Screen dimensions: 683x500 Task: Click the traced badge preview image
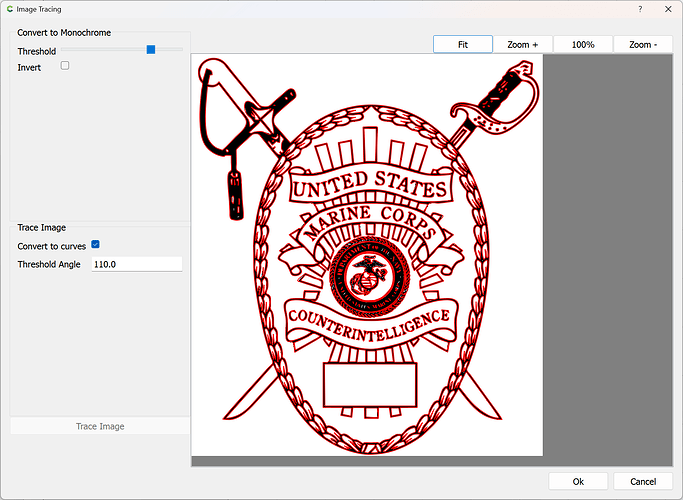(367, 255)
